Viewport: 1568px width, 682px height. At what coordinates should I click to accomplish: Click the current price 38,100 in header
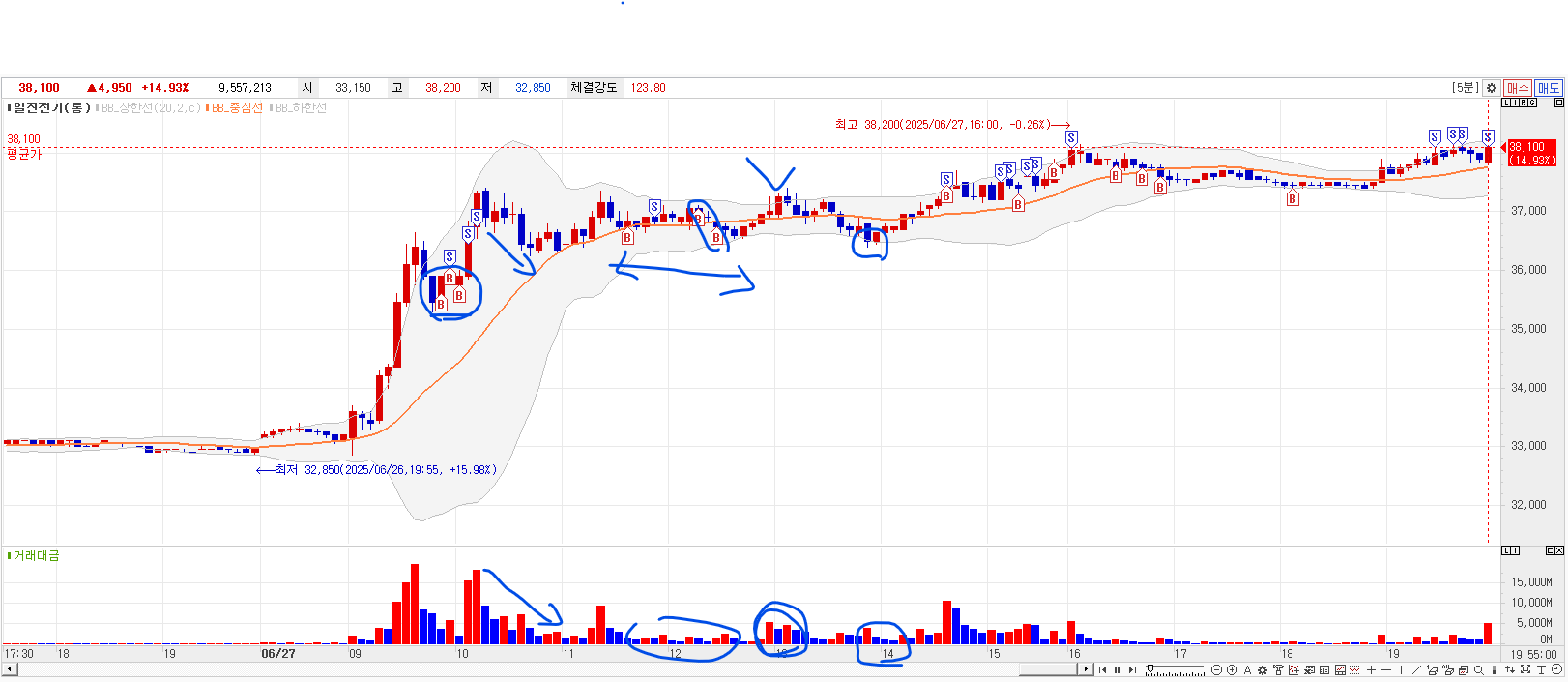coord(39,87)
